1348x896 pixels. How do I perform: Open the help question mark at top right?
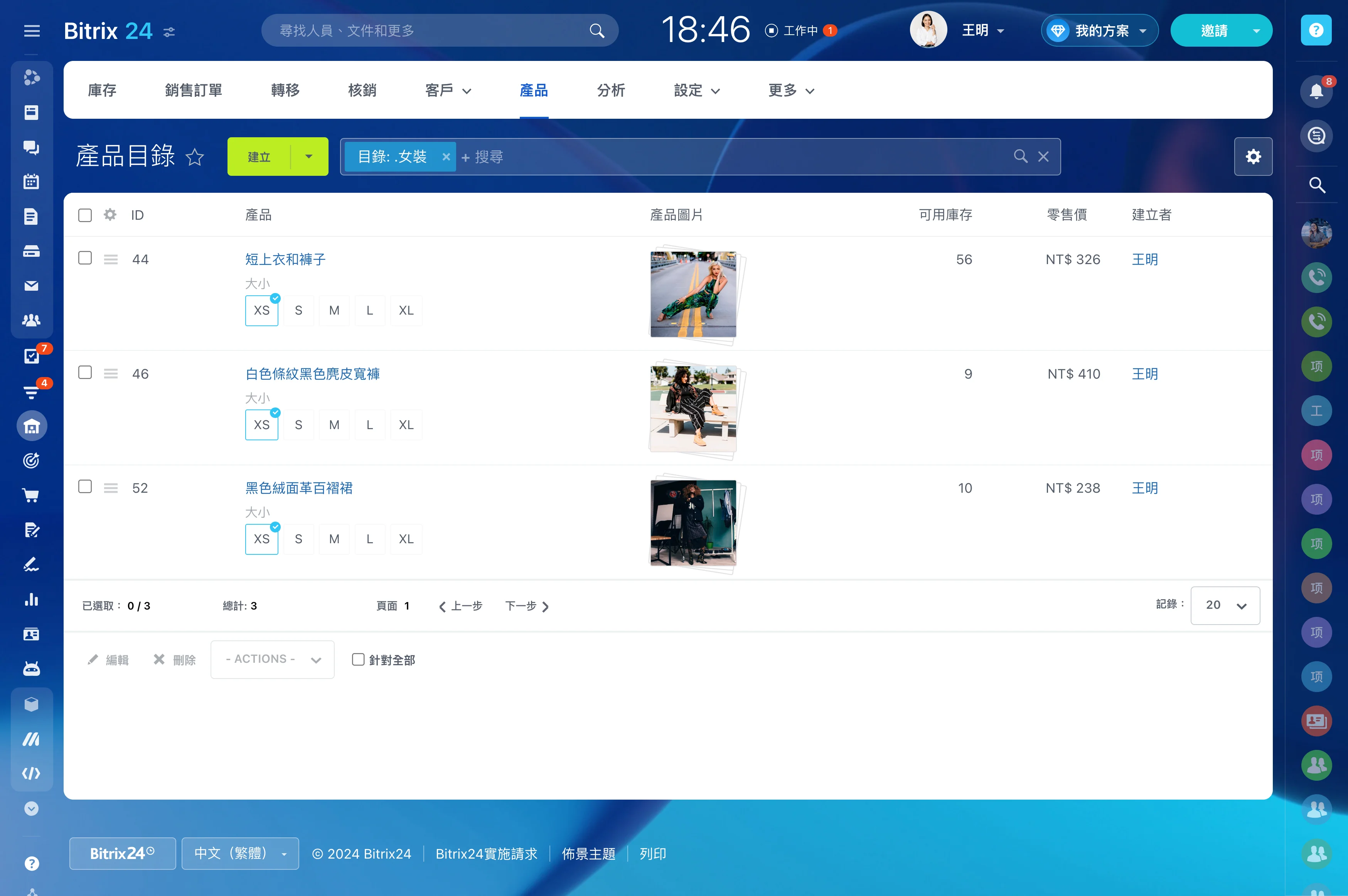pyautogui.click(x=1316, y=30)
